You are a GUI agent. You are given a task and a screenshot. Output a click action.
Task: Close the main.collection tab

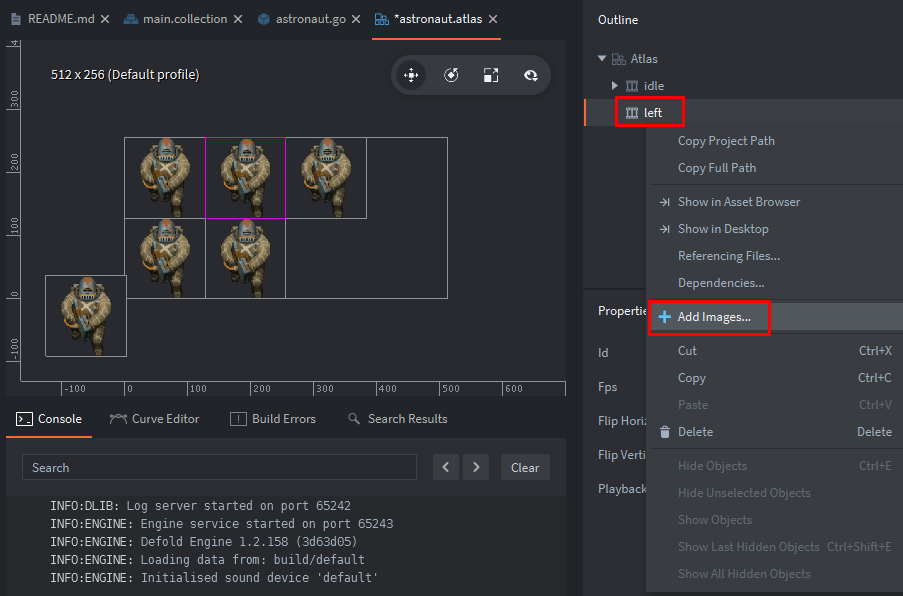238,20
